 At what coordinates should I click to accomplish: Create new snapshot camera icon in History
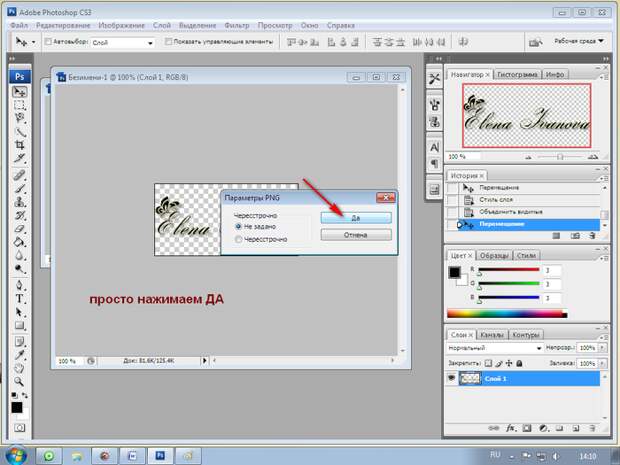click(x=575, y=236)
